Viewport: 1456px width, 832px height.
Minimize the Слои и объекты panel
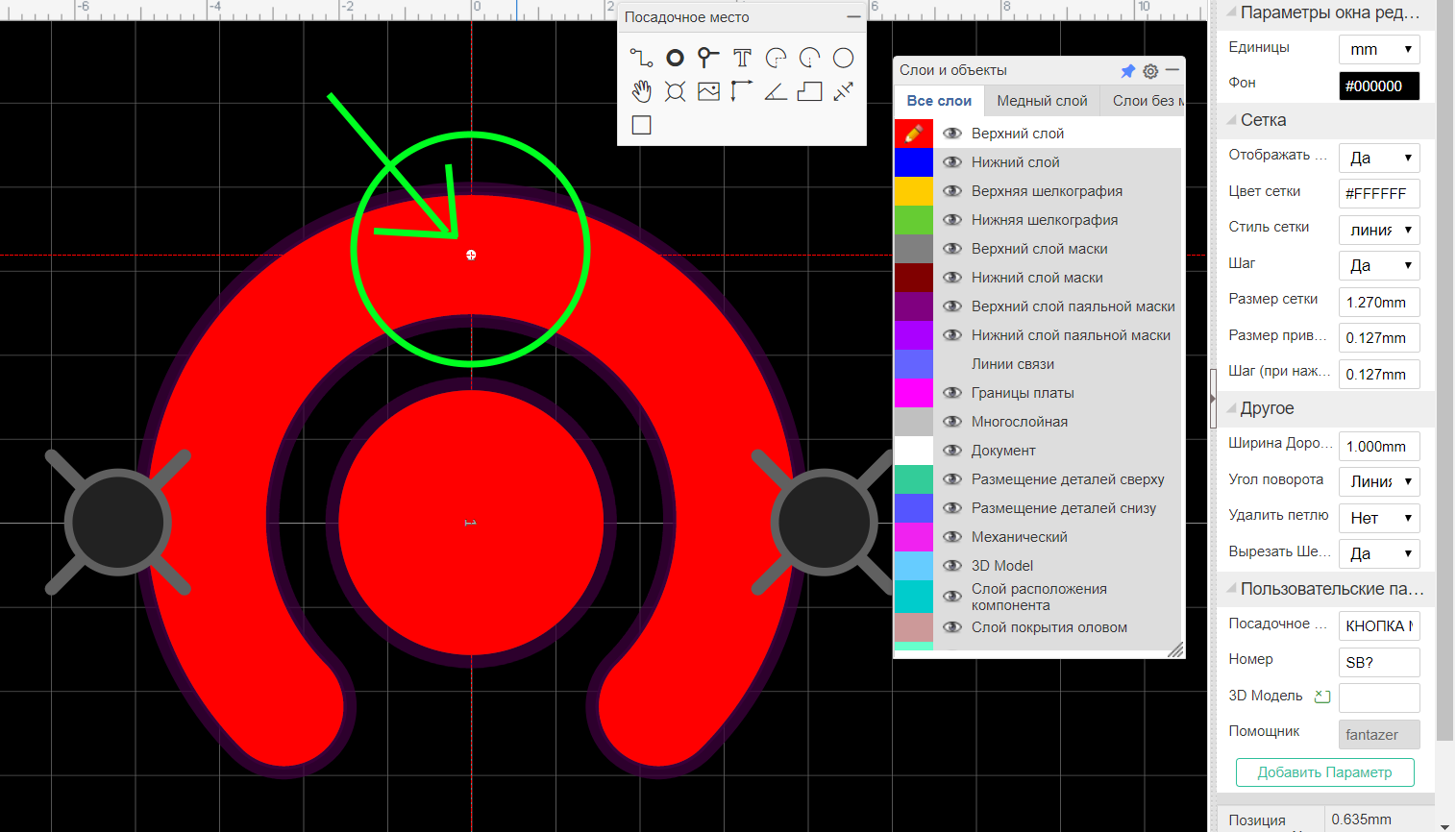[x=1172, y=70]
